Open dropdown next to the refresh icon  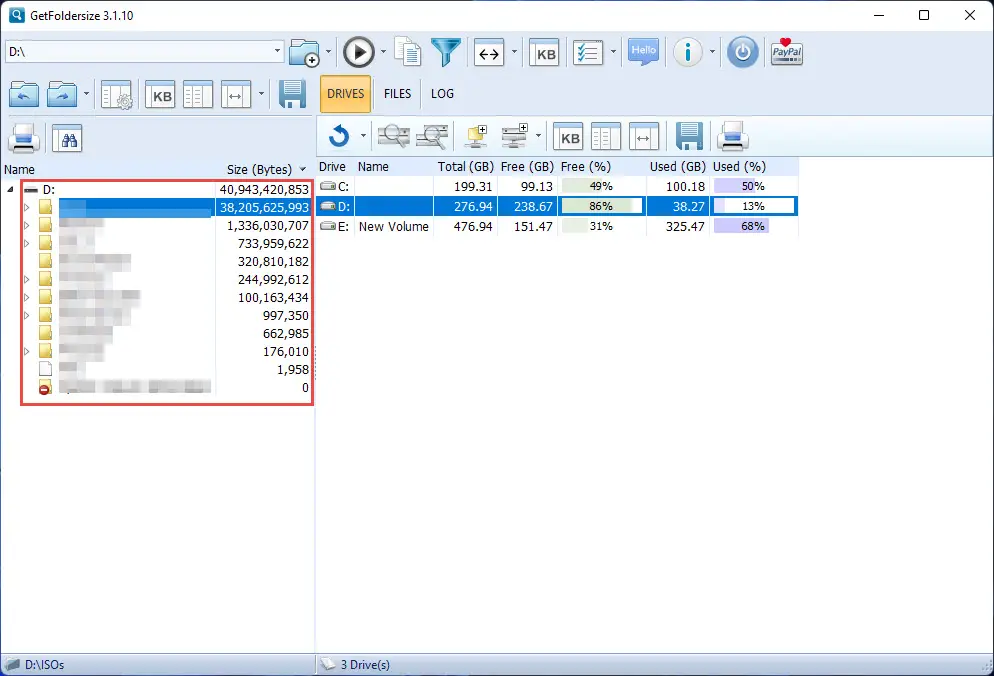tap(363, 136)
